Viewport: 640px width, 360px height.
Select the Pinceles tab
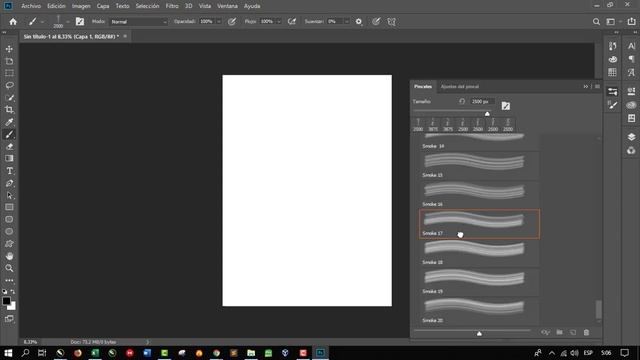(423, 87)
